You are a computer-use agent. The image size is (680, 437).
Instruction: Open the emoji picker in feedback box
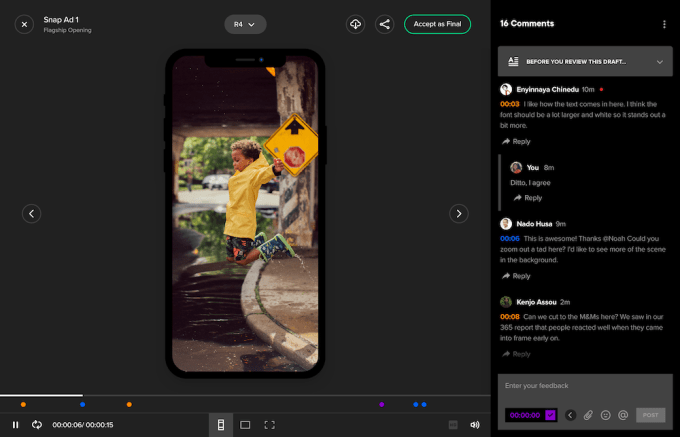click(x=606, y=415)
